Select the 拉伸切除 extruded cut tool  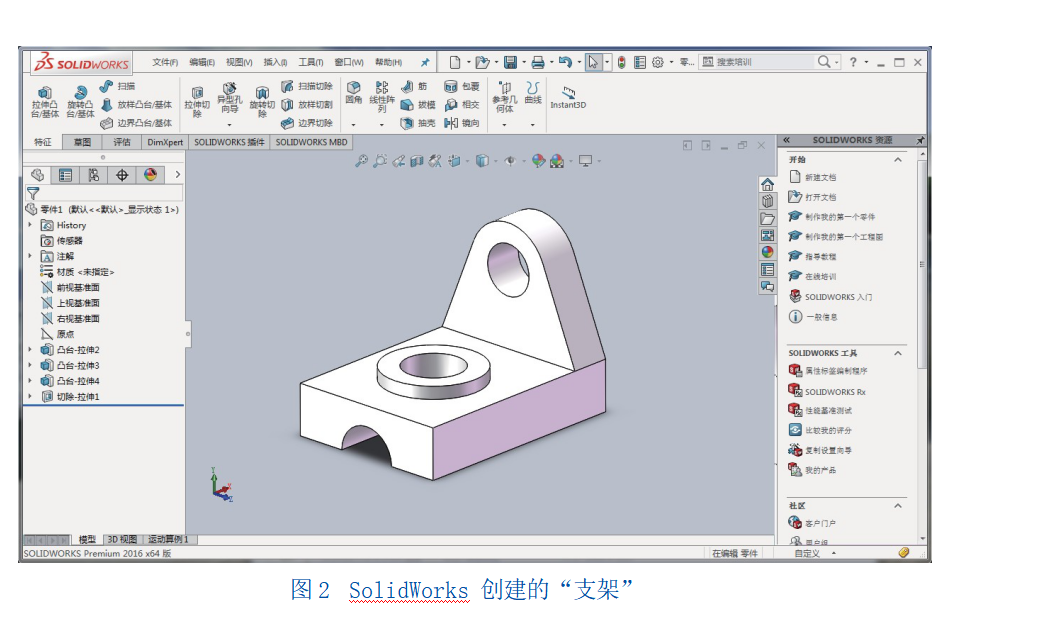197,102
